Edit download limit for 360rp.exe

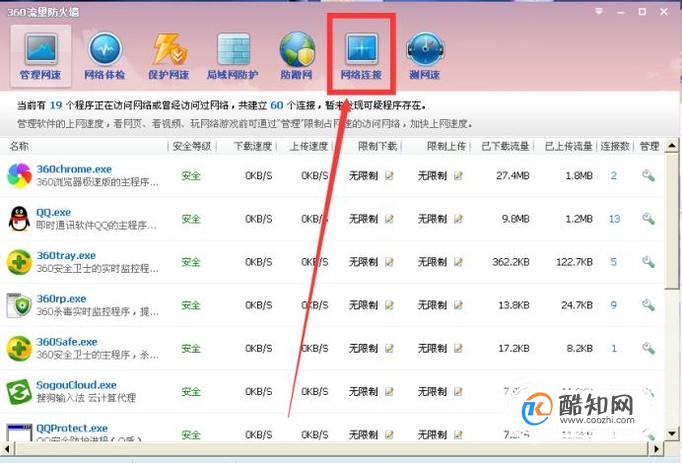coord(389,305)
